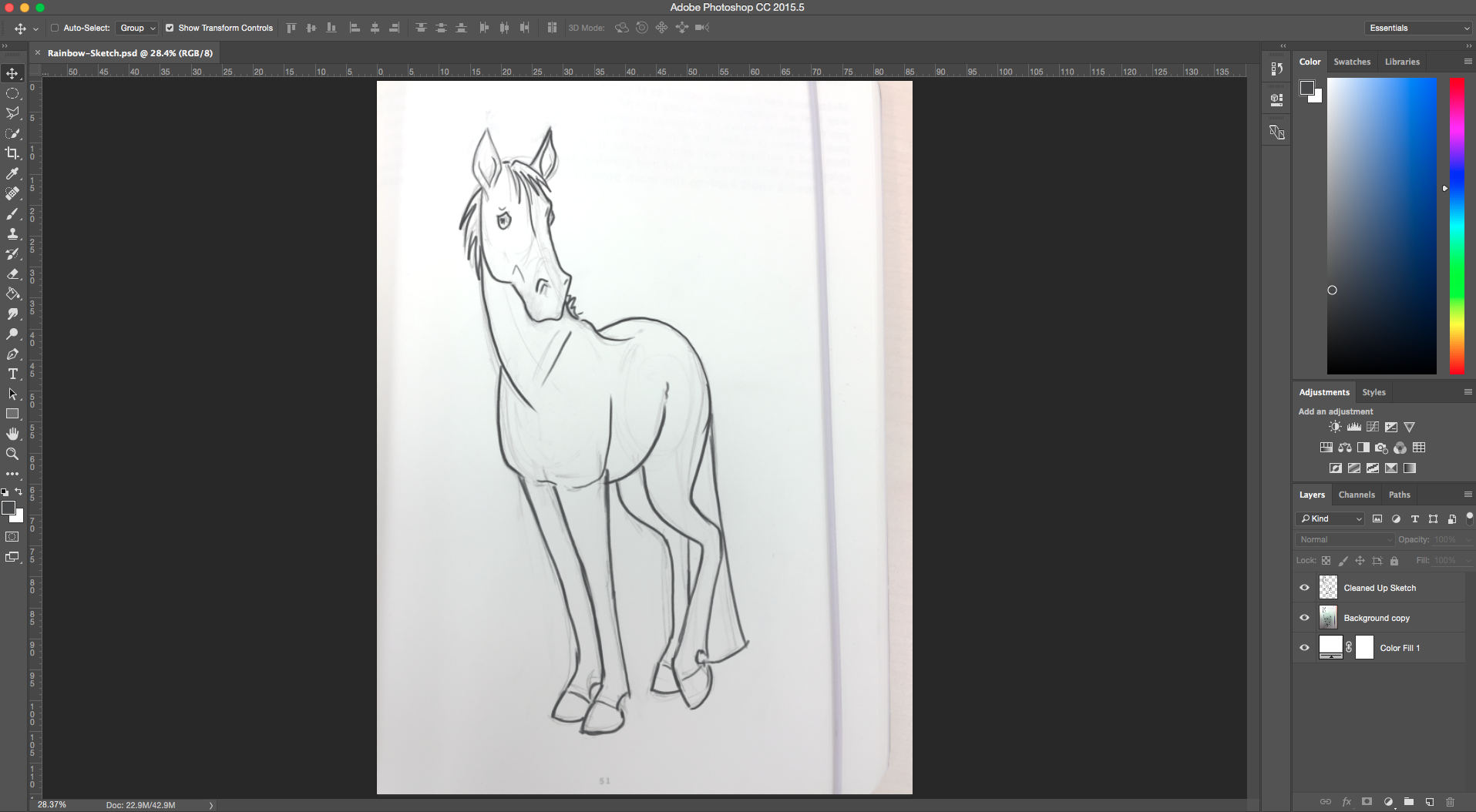Select the Color Fill 1 layer

point(1400,648)
